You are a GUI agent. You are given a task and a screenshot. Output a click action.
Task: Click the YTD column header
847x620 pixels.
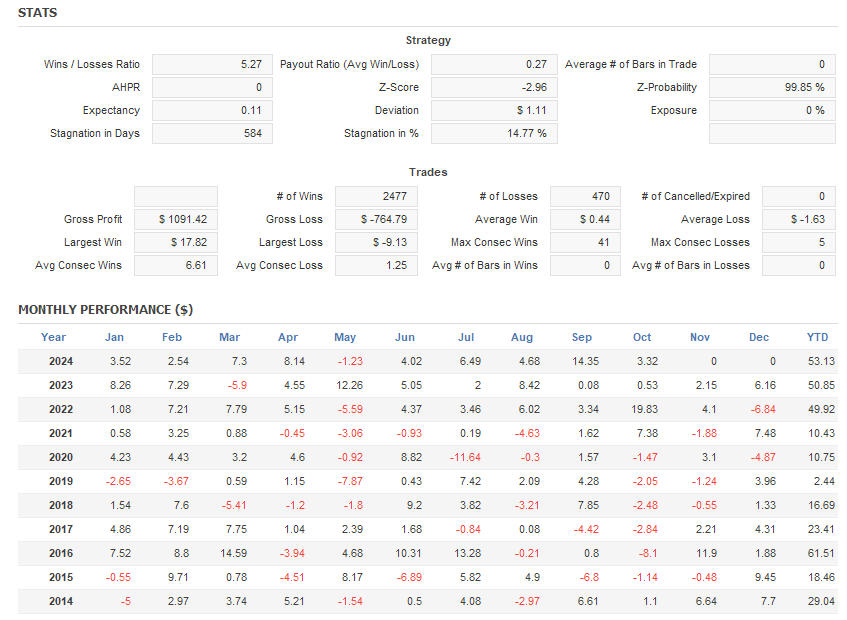[817, 338]
